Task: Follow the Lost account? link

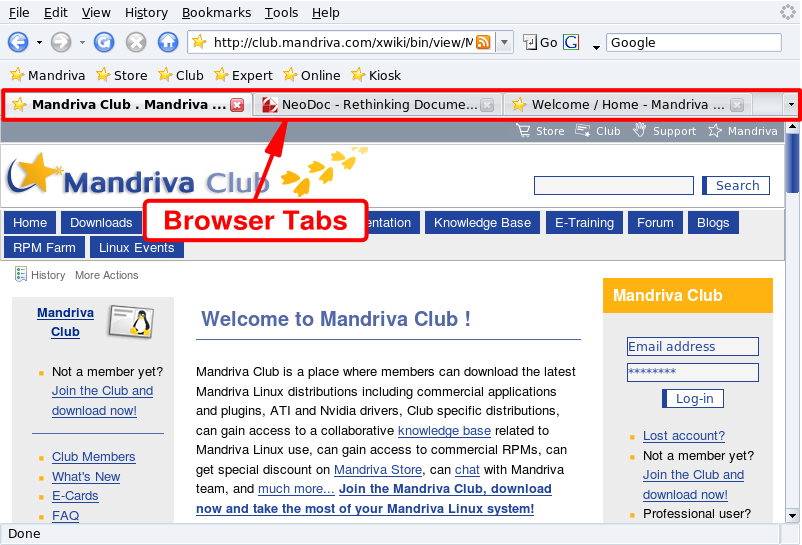Action: click(684, 436)
